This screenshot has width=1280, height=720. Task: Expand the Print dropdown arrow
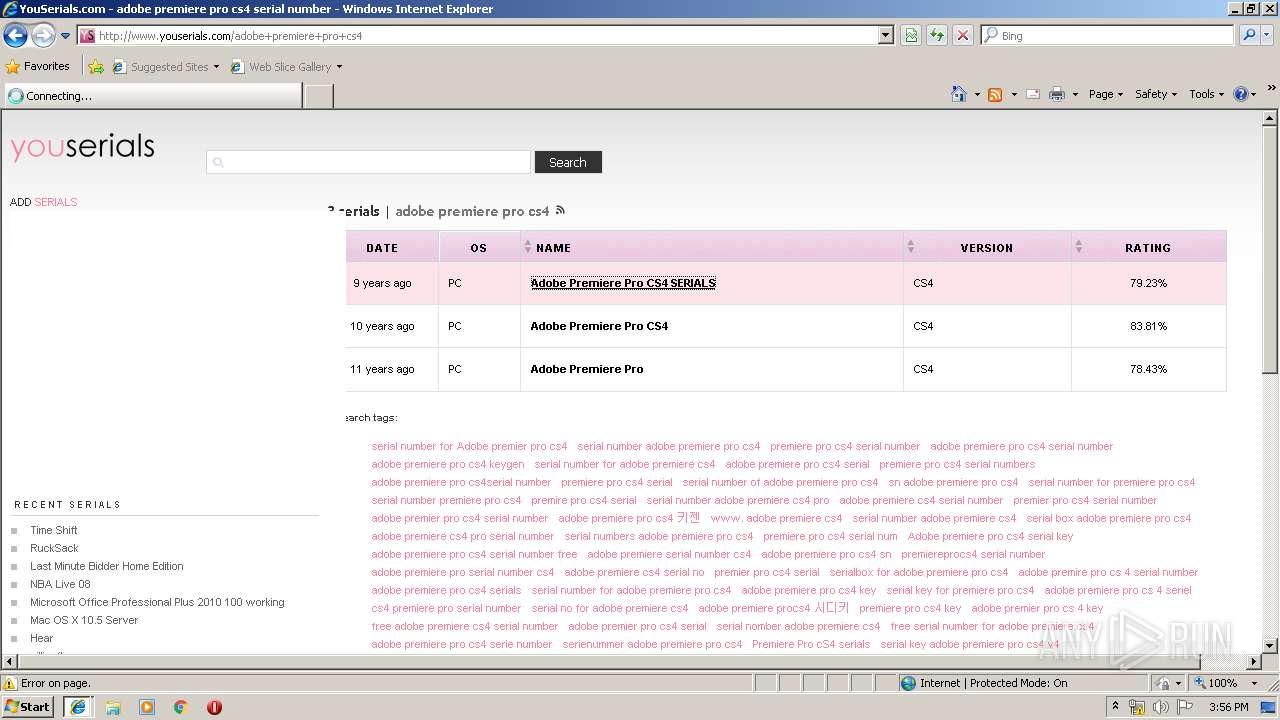click(1075, 94)
